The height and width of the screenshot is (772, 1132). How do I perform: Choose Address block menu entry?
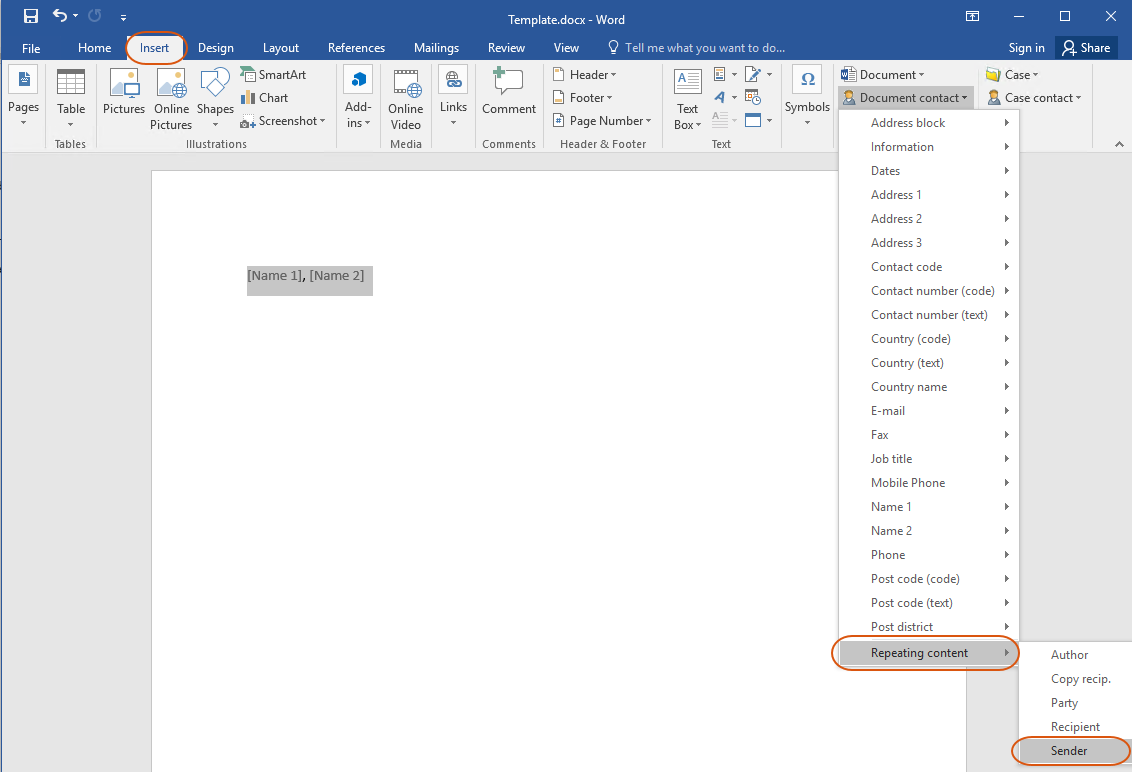(x=908, y=123)
